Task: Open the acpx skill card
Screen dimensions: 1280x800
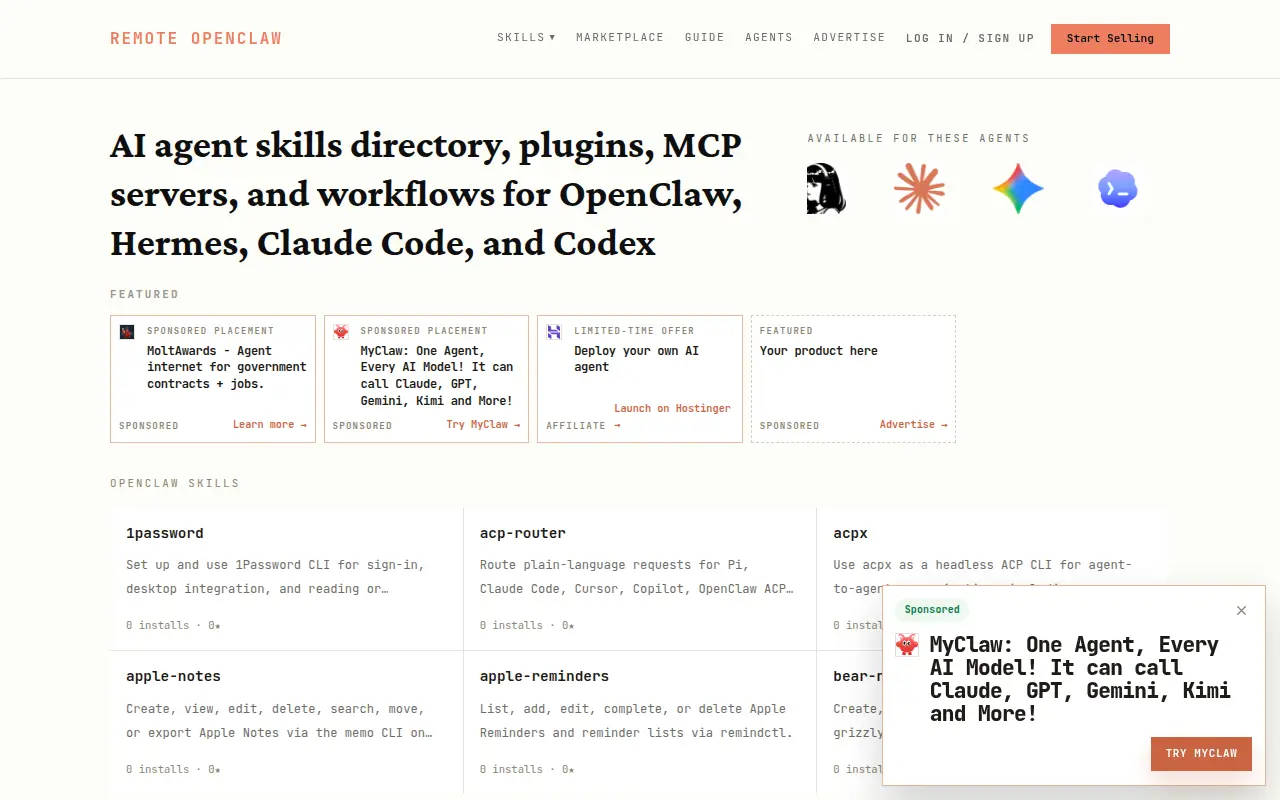Action: point(992,580)
